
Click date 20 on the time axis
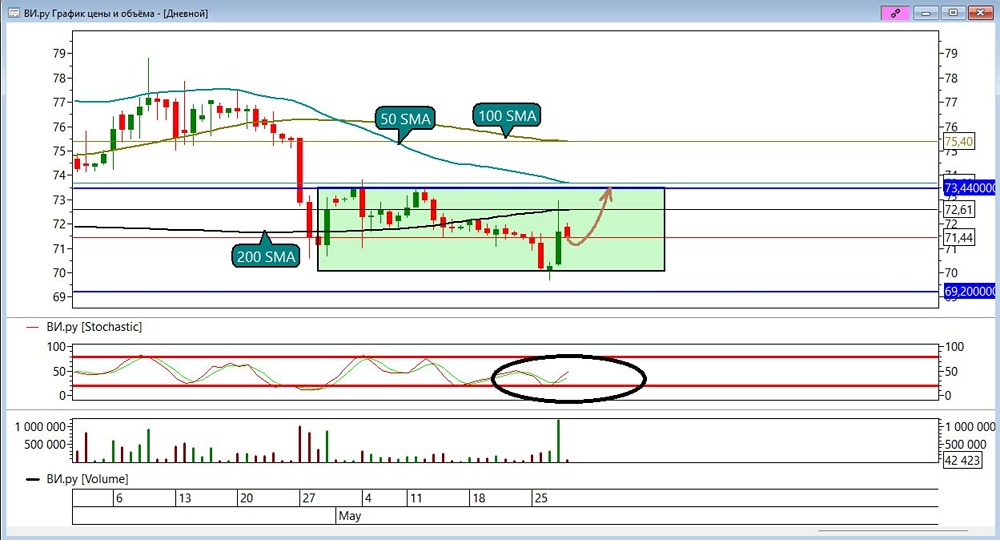(x=246, y=498)
